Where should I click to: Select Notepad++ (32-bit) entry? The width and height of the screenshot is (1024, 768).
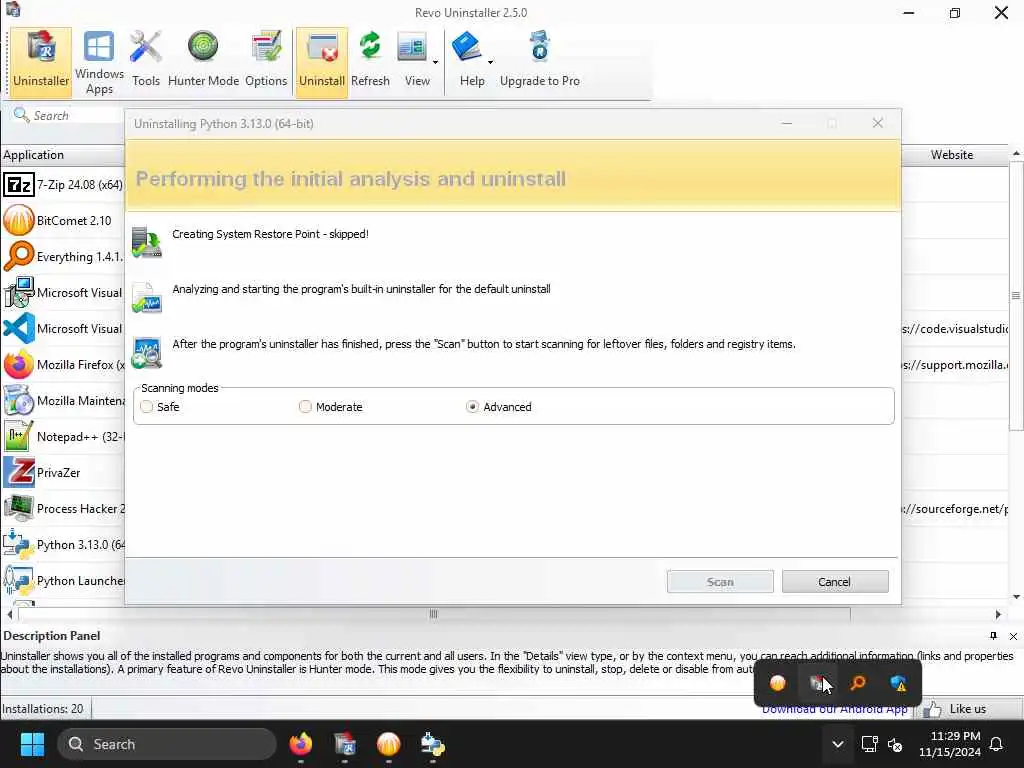click(63, 436)
